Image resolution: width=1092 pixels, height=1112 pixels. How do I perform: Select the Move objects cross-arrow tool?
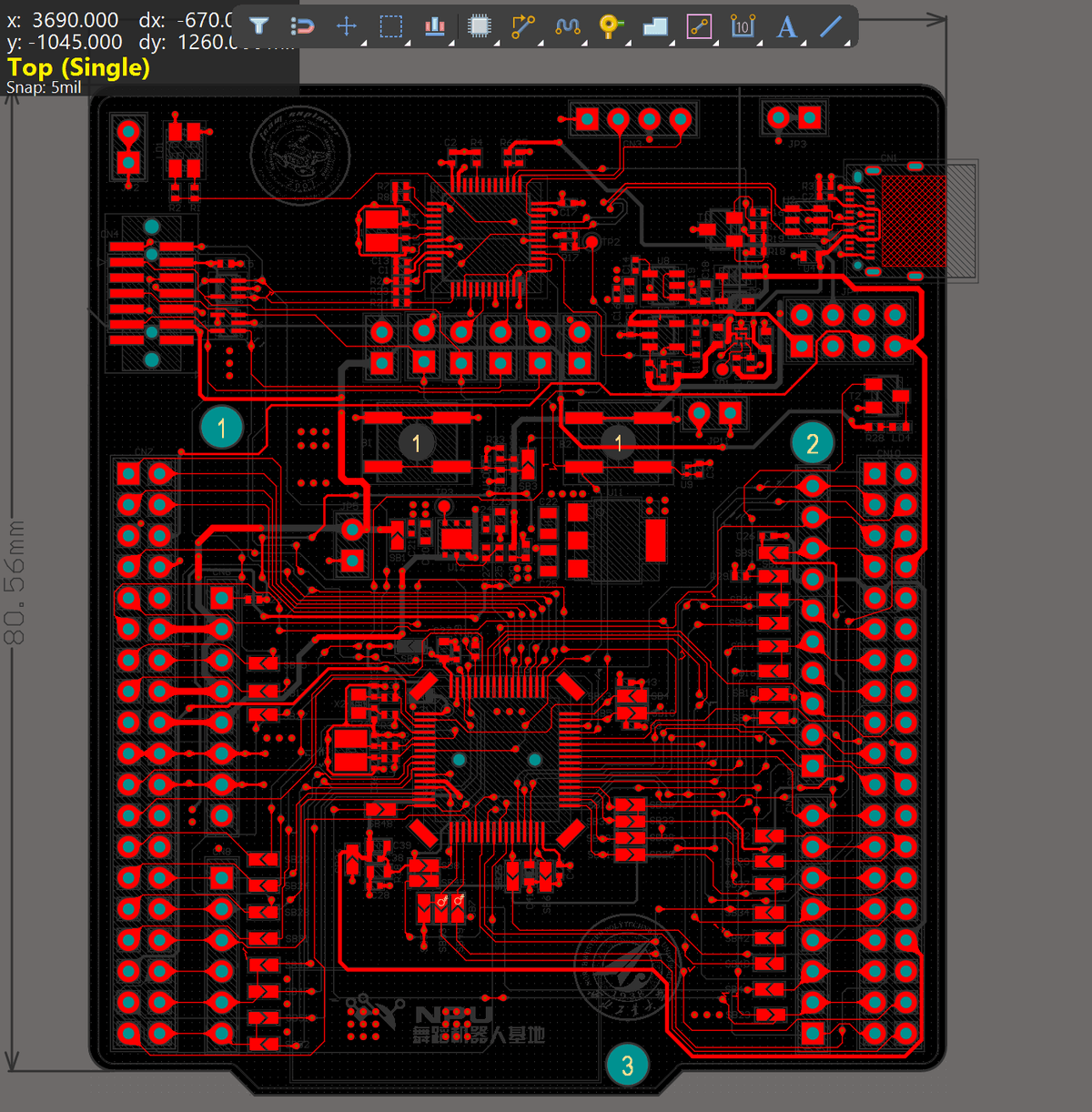[x=347, y=26]
